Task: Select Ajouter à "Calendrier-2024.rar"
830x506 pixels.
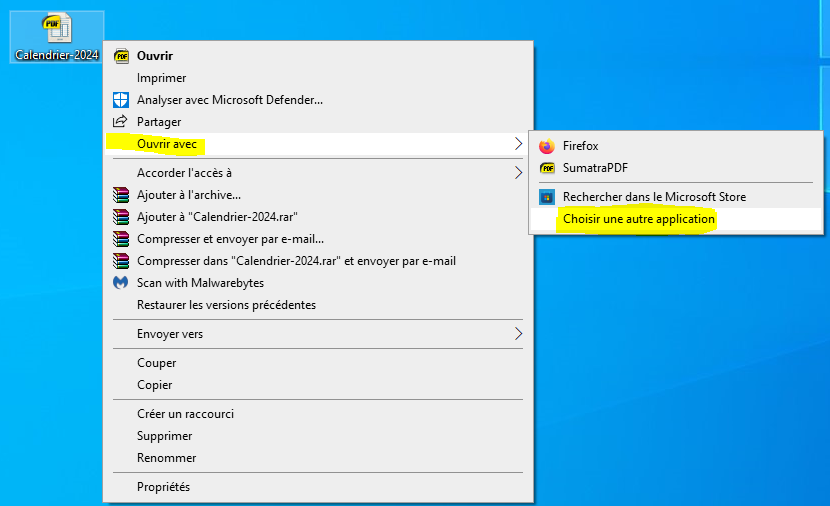Action: [318, 216]
